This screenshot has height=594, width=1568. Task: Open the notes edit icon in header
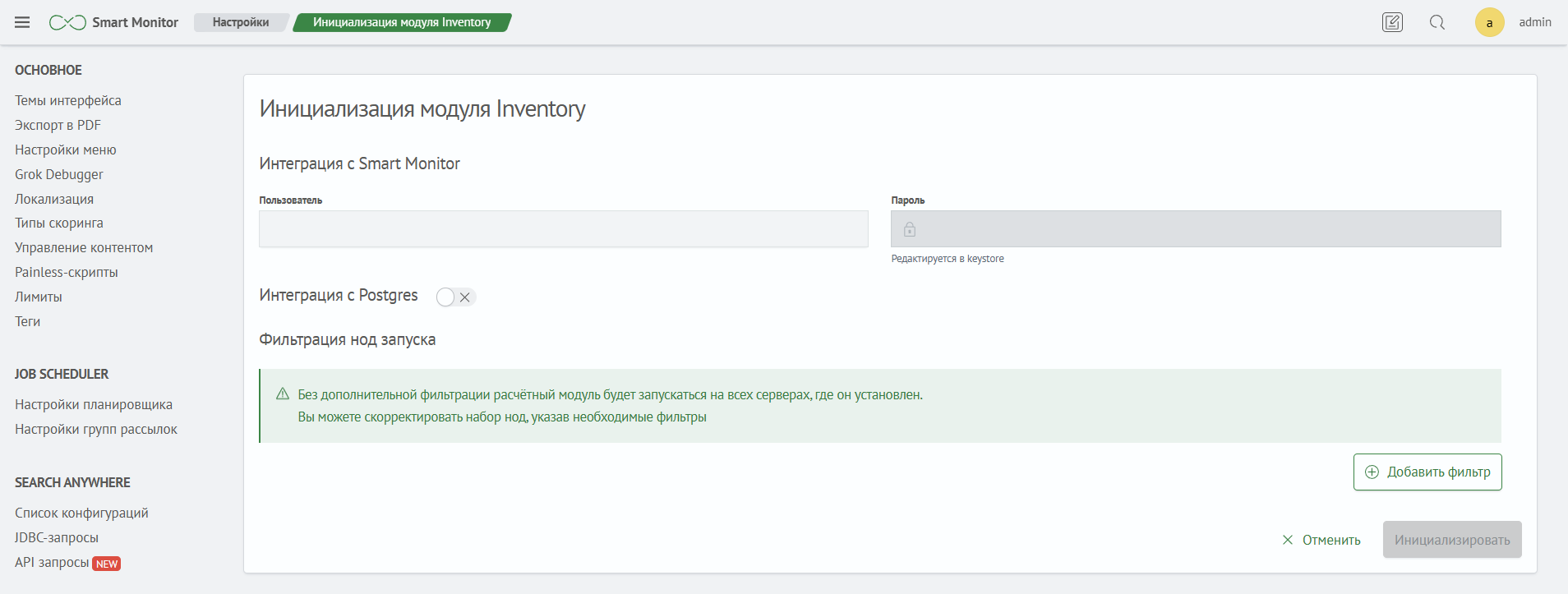(x=1392, y=22)
